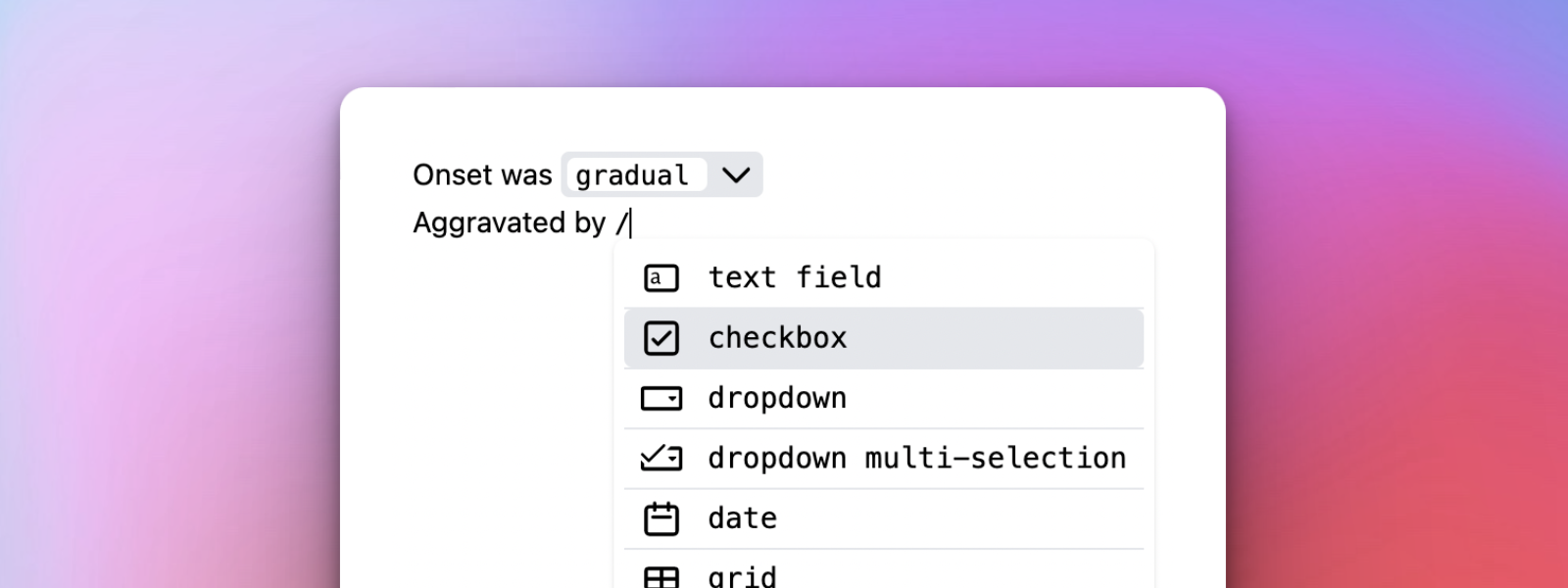
Task: Click the dropdown multi-selection icon
Action: (661, 458)
